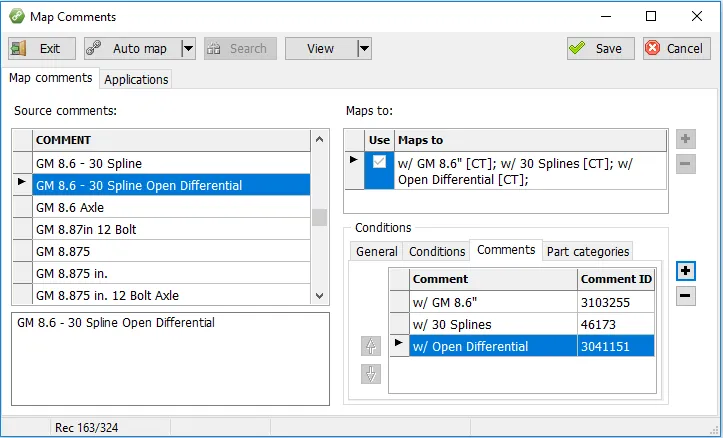Click the source comment text box

point(170,359)
